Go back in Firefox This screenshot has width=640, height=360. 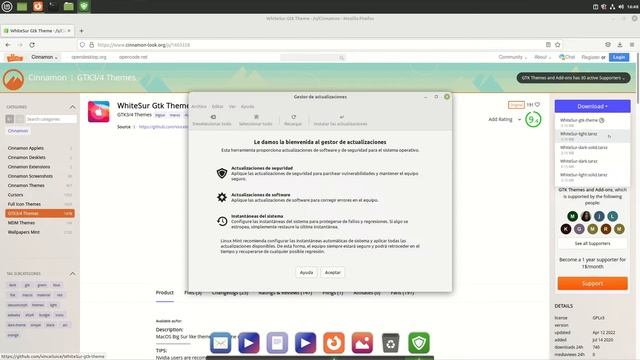coord(8,44)
